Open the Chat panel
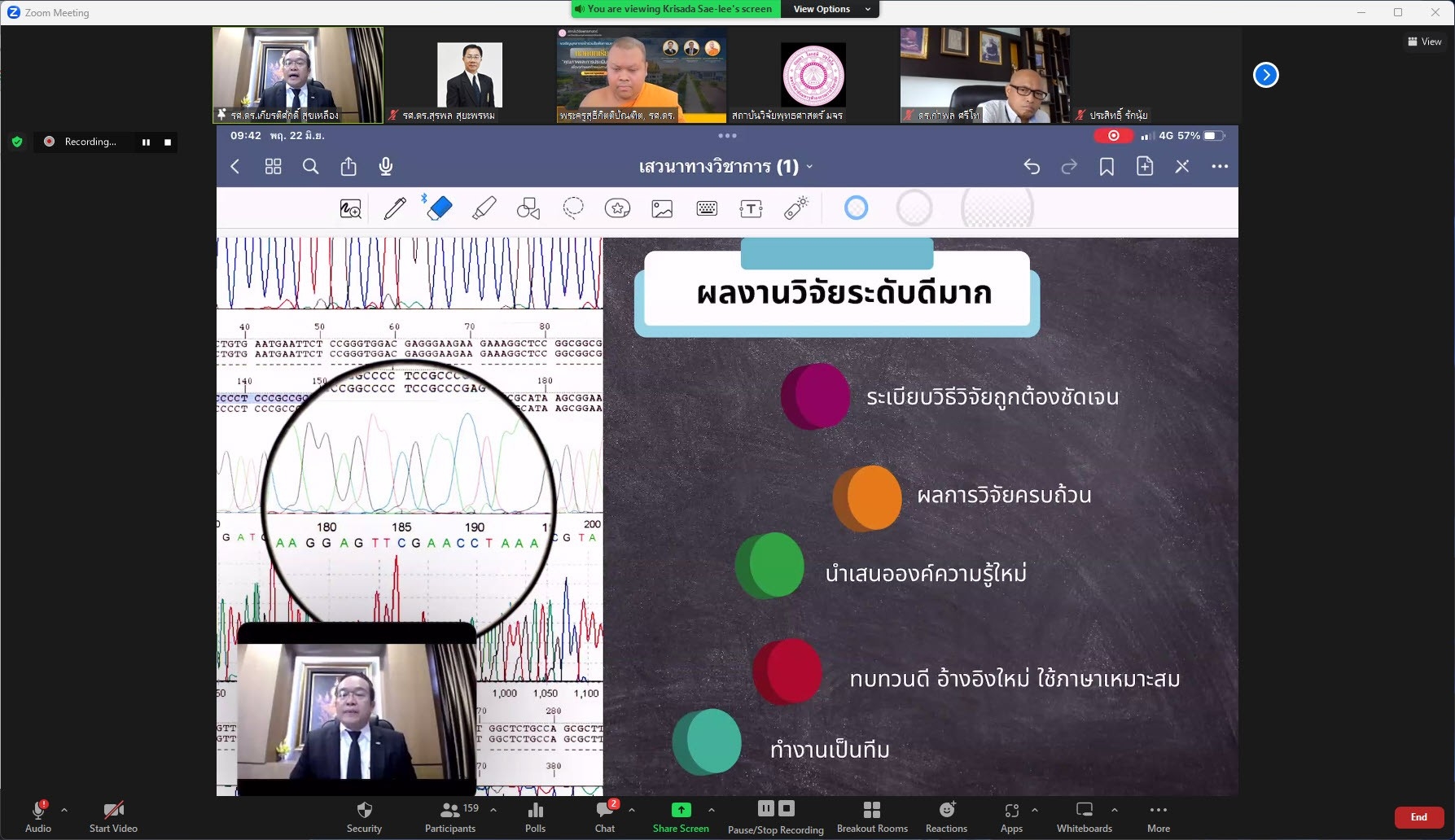This screenshot has width=1455, height=840. coord(605,817)
